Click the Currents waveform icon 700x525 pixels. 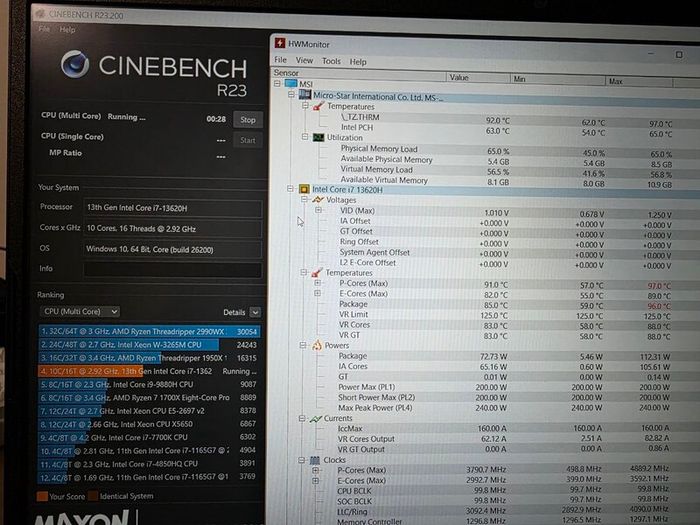pyautogui.click(x=316, y=419)
